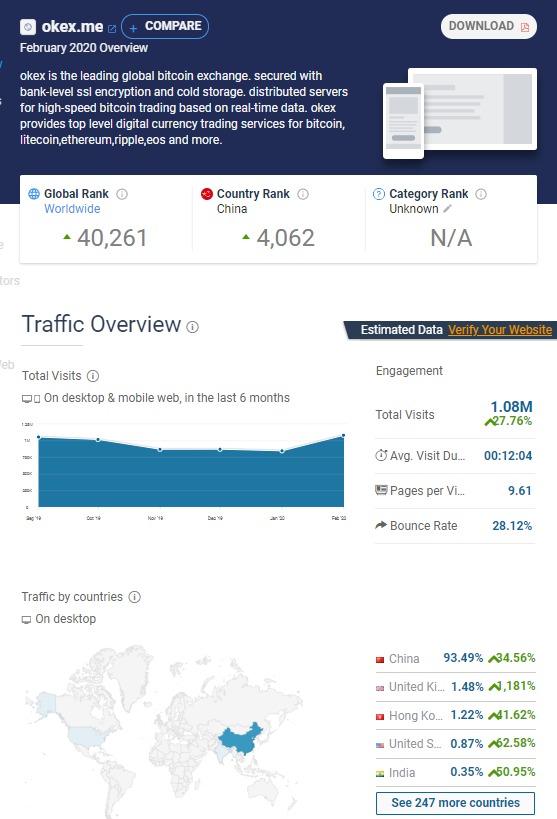Click the 0.35% India traffic share

coord(467,773)
